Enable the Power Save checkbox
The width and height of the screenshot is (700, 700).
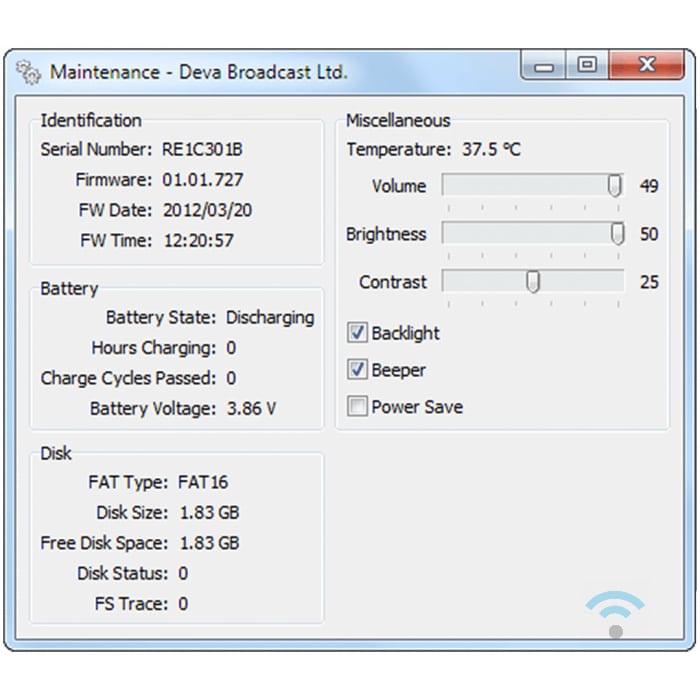click(x=357, y=406)
